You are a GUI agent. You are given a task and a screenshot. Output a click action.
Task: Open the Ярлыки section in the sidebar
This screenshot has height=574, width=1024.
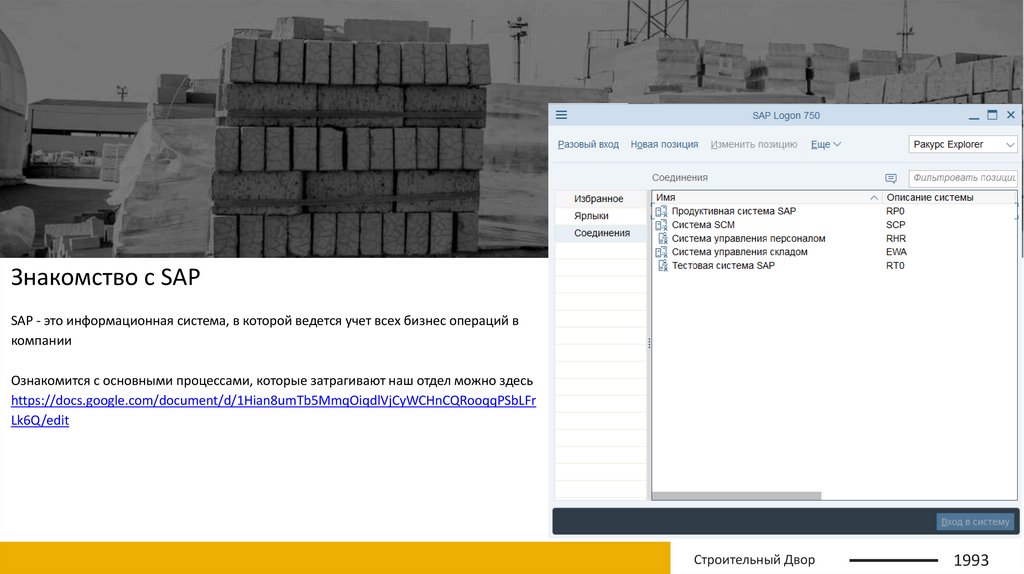coord(591,216)
